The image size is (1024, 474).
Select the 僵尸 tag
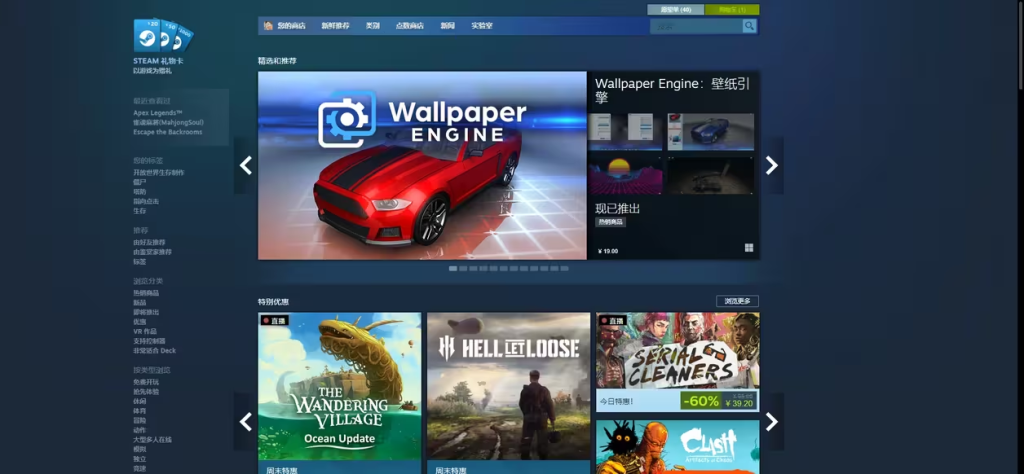[x=139, y=182]
